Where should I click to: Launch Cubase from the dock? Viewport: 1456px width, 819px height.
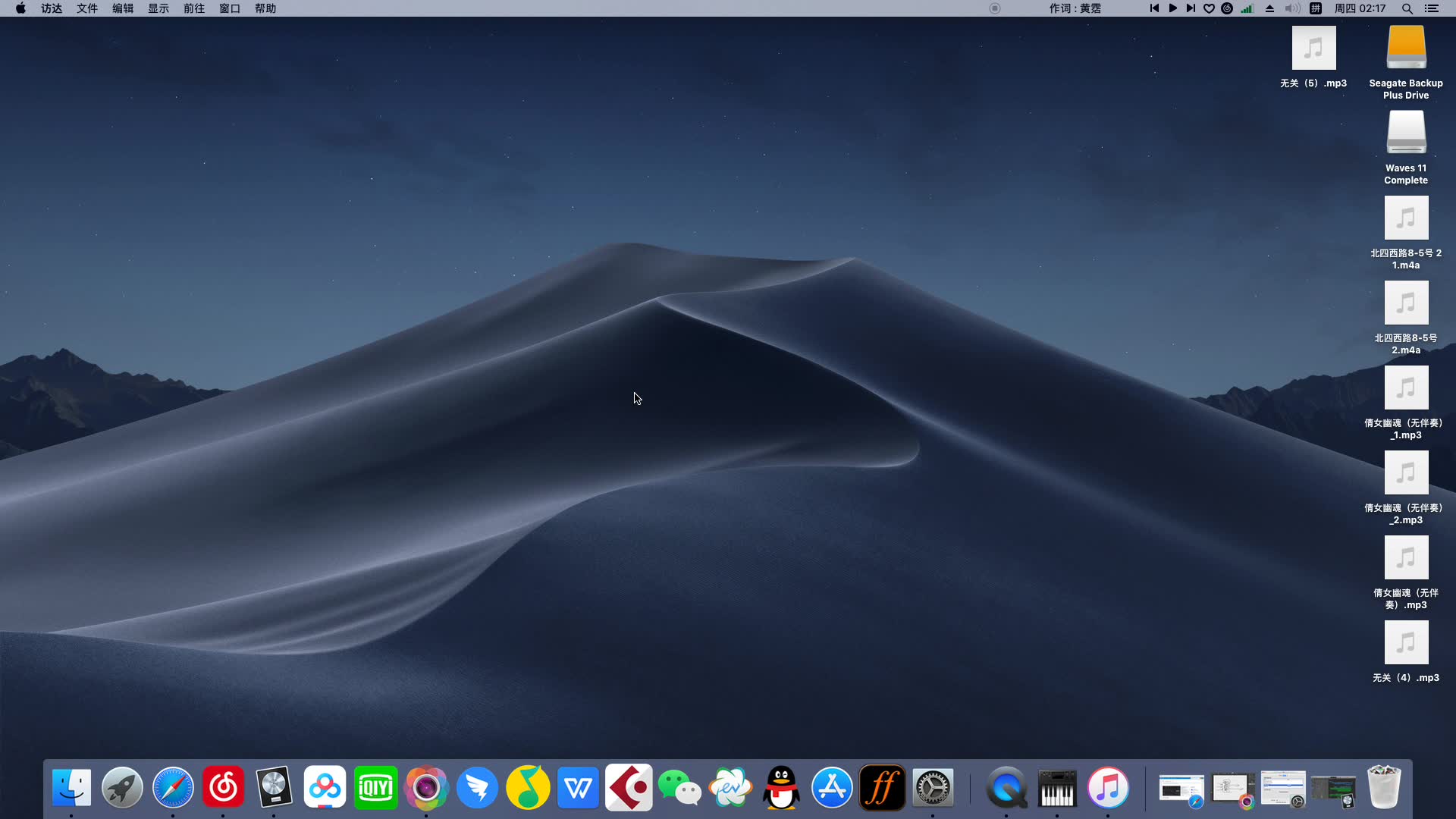(629, 788)
